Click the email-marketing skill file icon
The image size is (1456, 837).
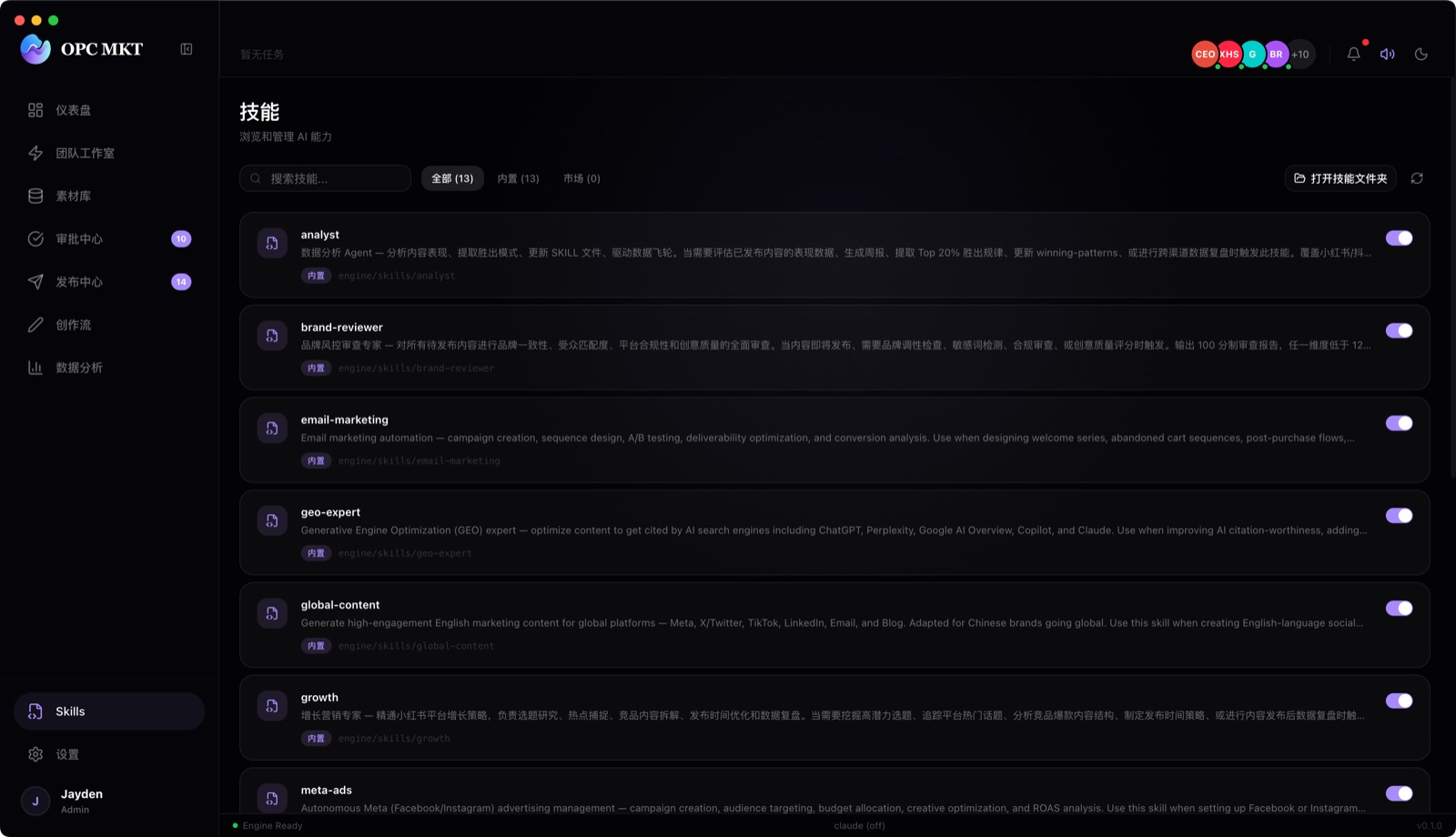[272, 429]
